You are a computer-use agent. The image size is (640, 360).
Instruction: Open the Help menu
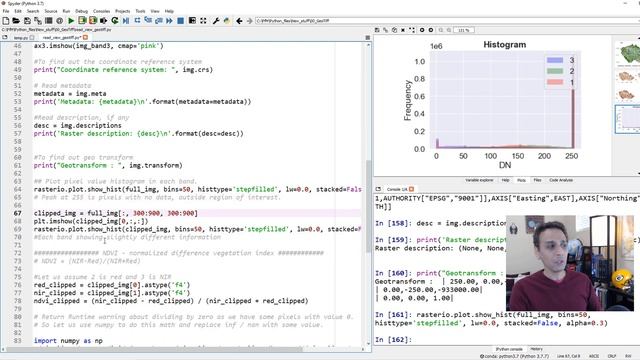pyautogui.click(x=169, y=11)
